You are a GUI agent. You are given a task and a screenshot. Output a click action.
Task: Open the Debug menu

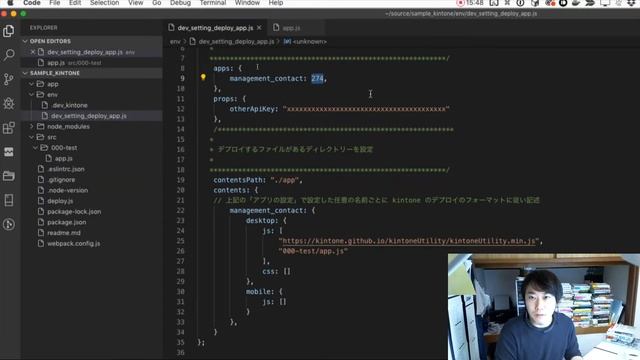pyautogui.click(x=180, y=3)
